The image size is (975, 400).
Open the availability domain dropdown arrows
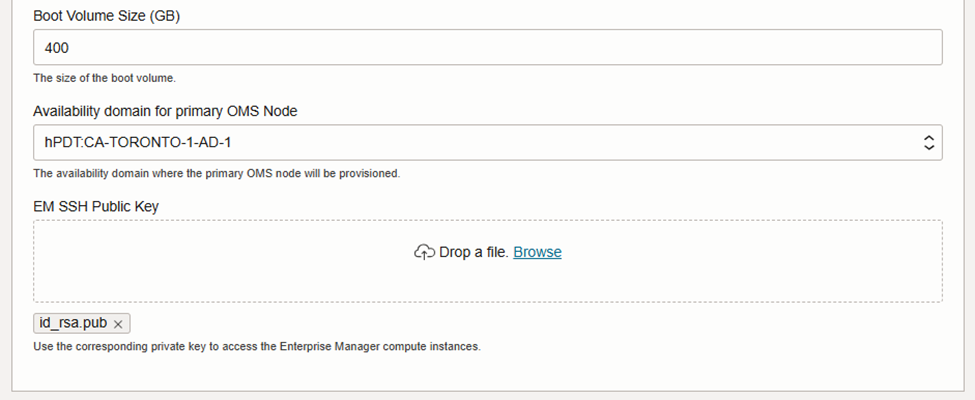tap(929, 143)
